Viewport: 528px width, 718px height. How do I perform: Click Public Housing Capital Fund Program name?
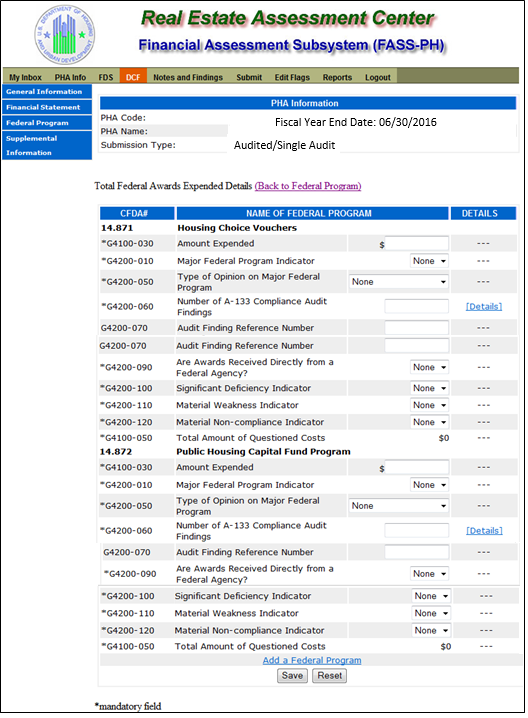pyautogui.click(x=263, y=452)
